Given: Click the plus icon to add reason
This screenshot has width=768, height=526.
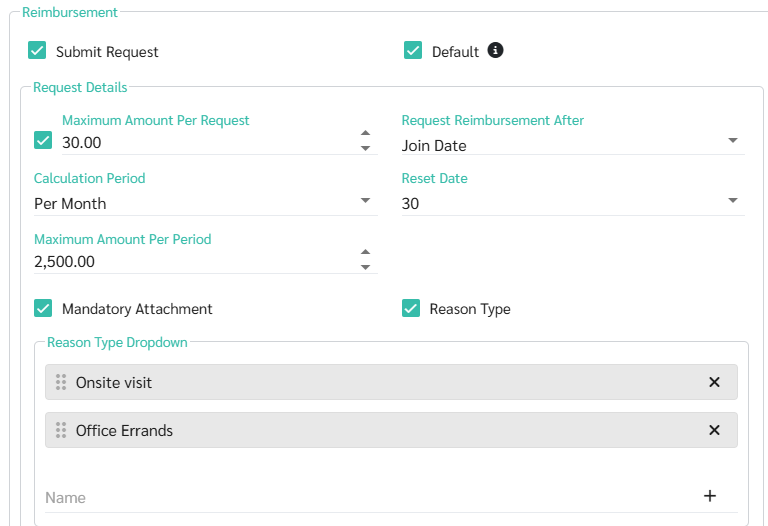Looking at the screenshot, I should [x=710, y=496].
